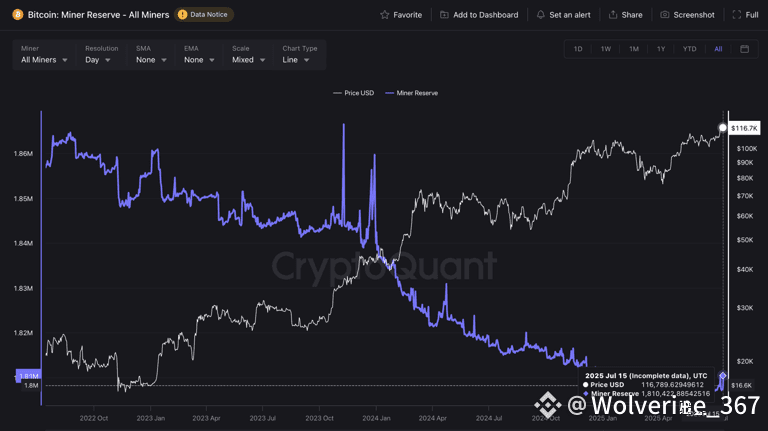This screenshot has height=431, width=768.
Task: Click the 1.81M reserve axis label
Action: tap(28, 376)
